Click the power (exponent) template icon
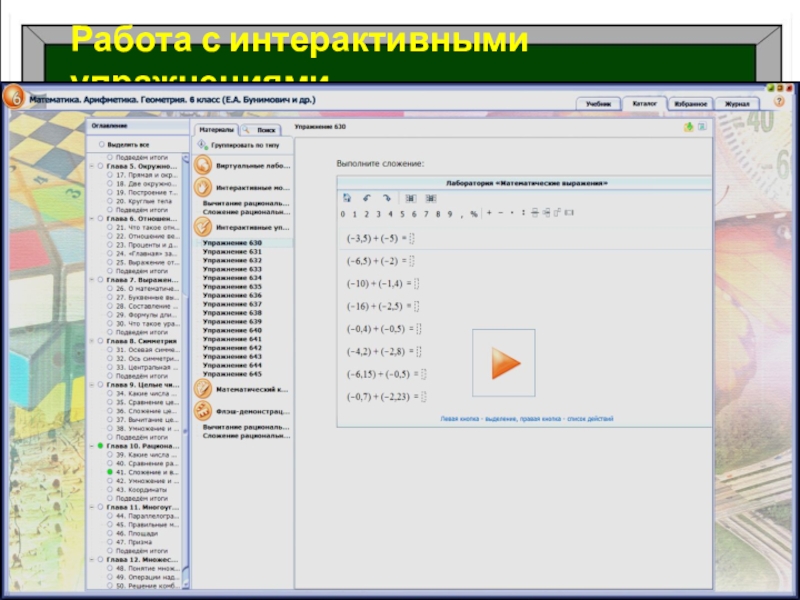This screenshot has width=800, height=600. click(x=557, y=213)
